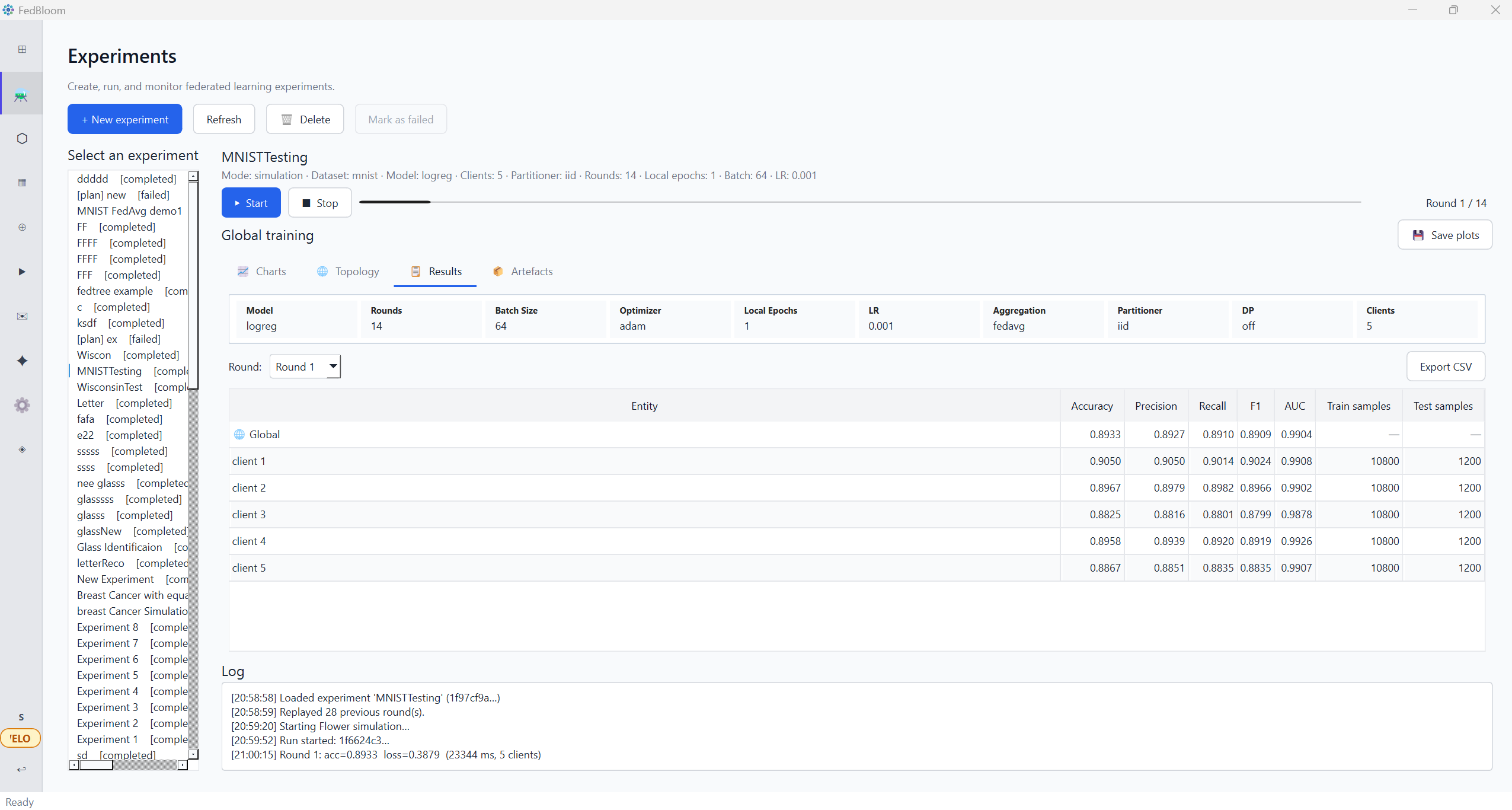Image resolution: width=1512 pixels, height=810 pixels.
Task: Select the 'glassNew' experiment
Action: coord(129,531)
